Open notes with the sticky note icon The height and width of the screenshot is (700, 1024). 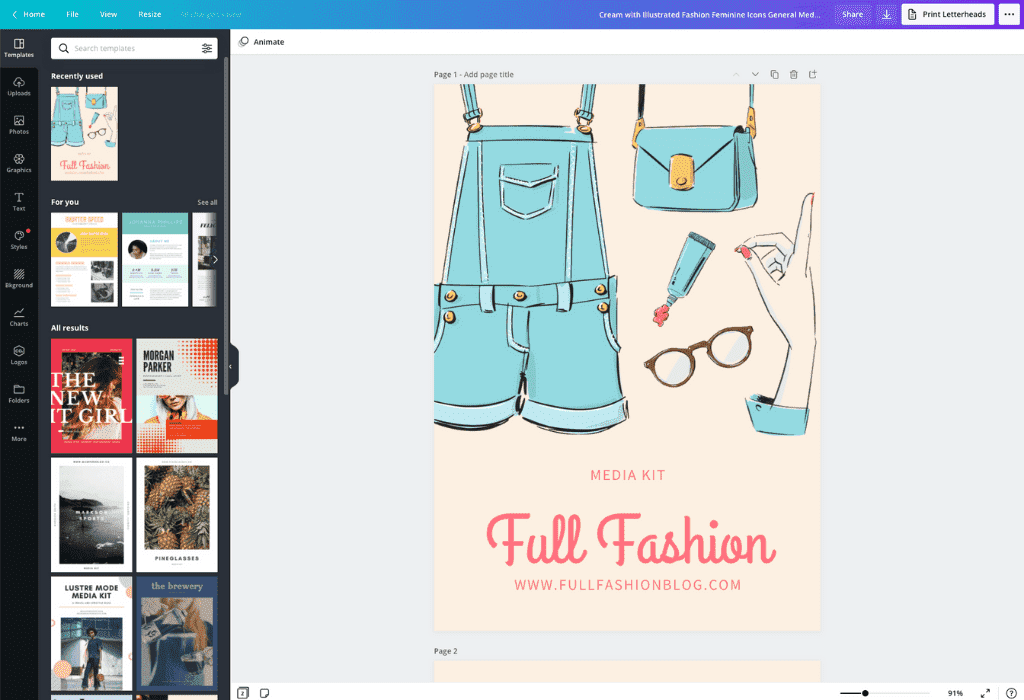point(263,692)
